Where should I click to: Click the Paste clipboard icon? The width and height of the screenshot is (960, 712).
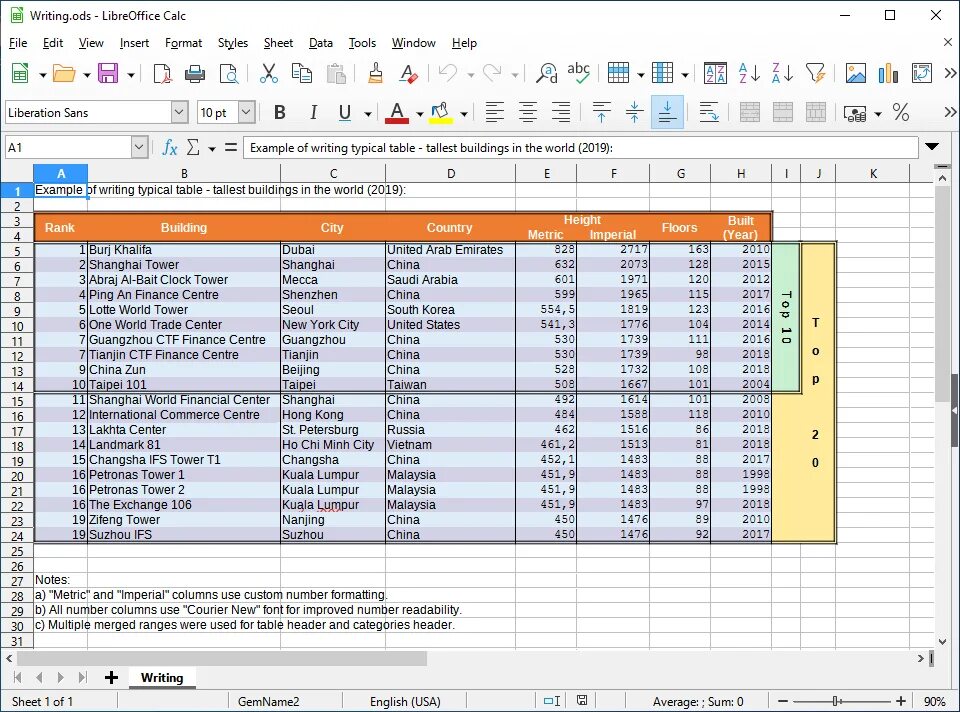coord(336,74)
